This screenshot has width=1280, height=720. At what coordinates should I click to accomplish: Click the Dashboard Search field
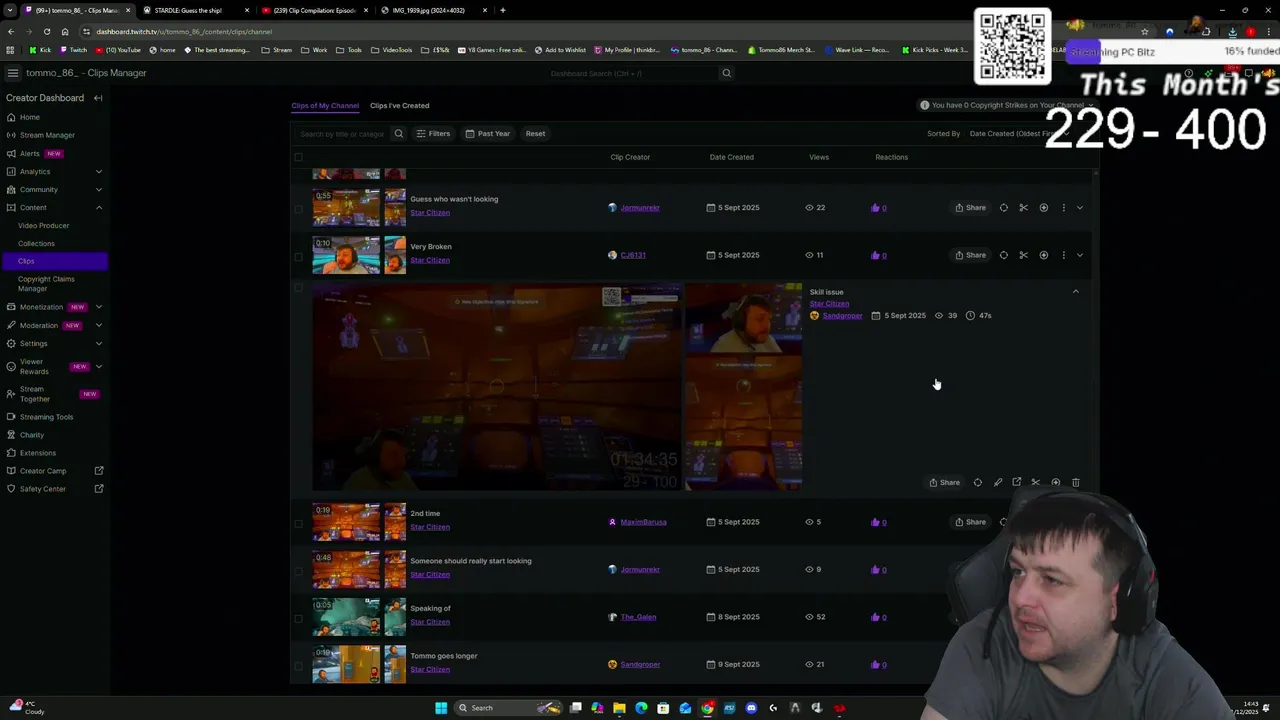(632, 73)
